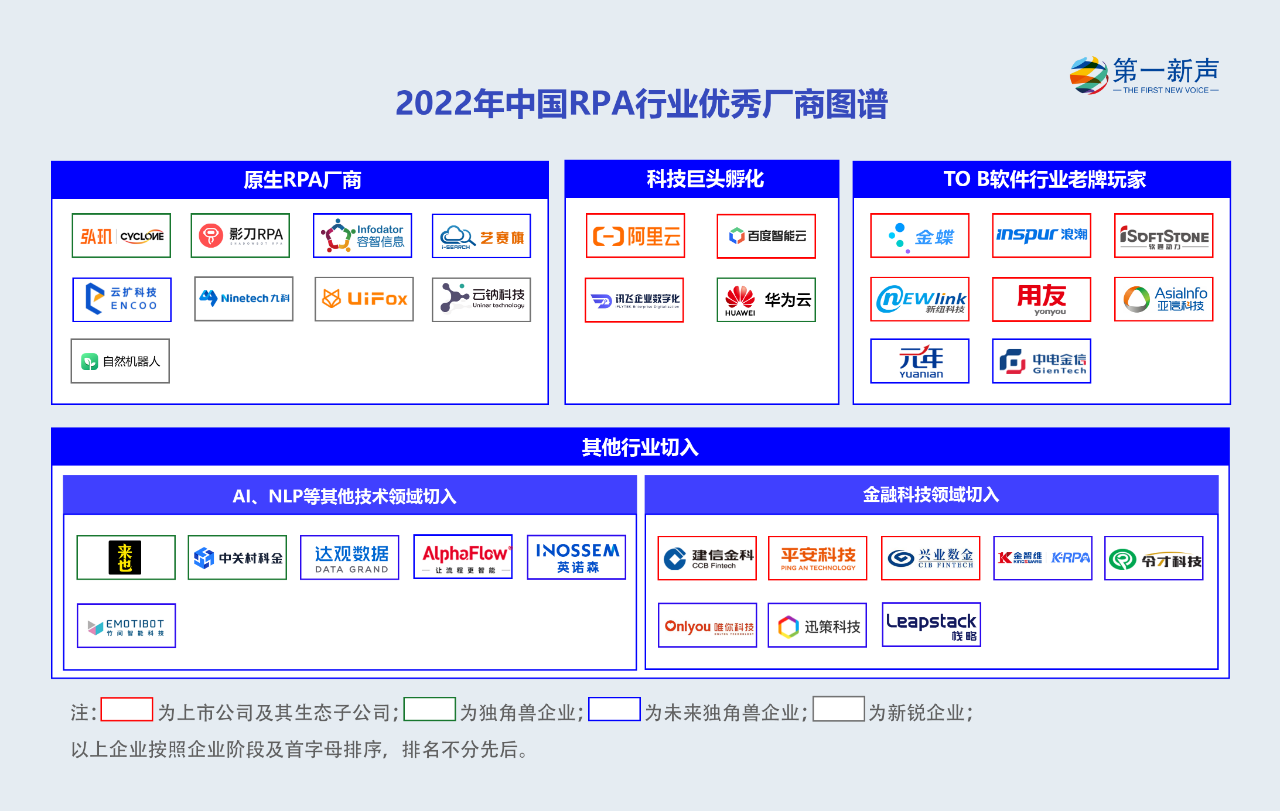
Task: Select the black-and-yellow 来也 logo
Action: [x=126, y=557]
